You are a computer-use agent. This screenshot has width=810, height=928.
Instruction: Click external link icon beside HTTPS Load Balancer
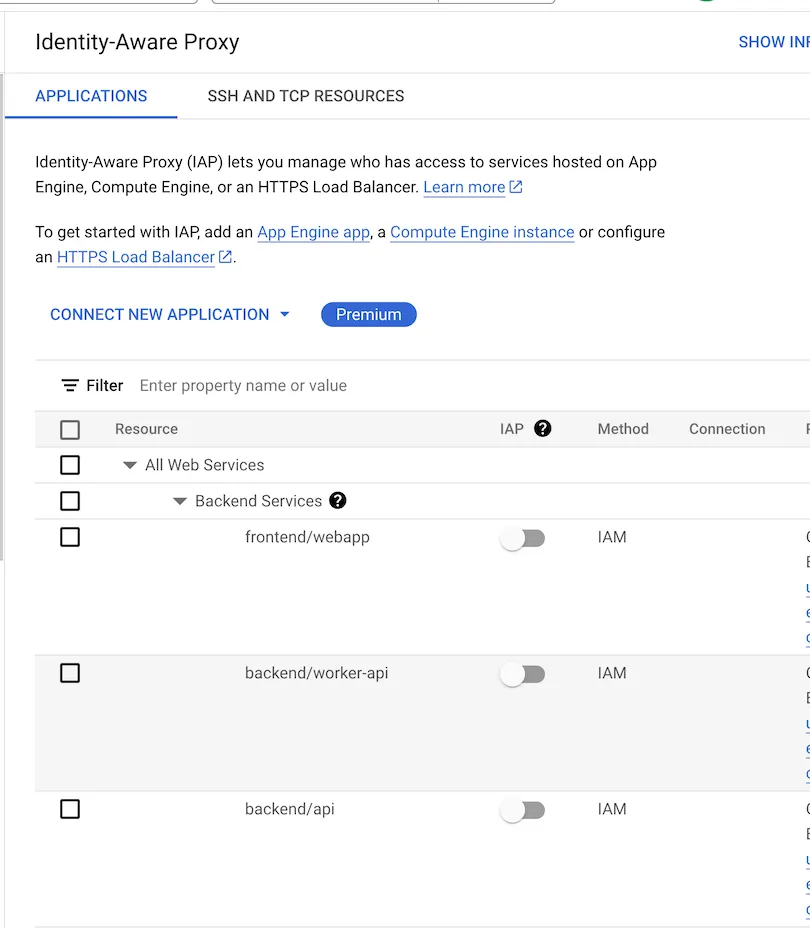[226, 257]
